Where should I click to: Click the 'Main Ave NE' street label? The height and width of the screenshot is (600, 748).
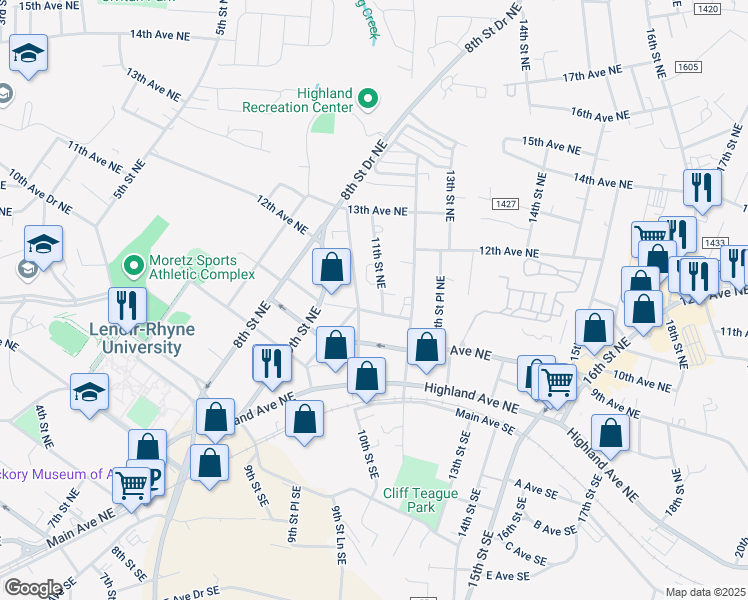pos(81,528)
